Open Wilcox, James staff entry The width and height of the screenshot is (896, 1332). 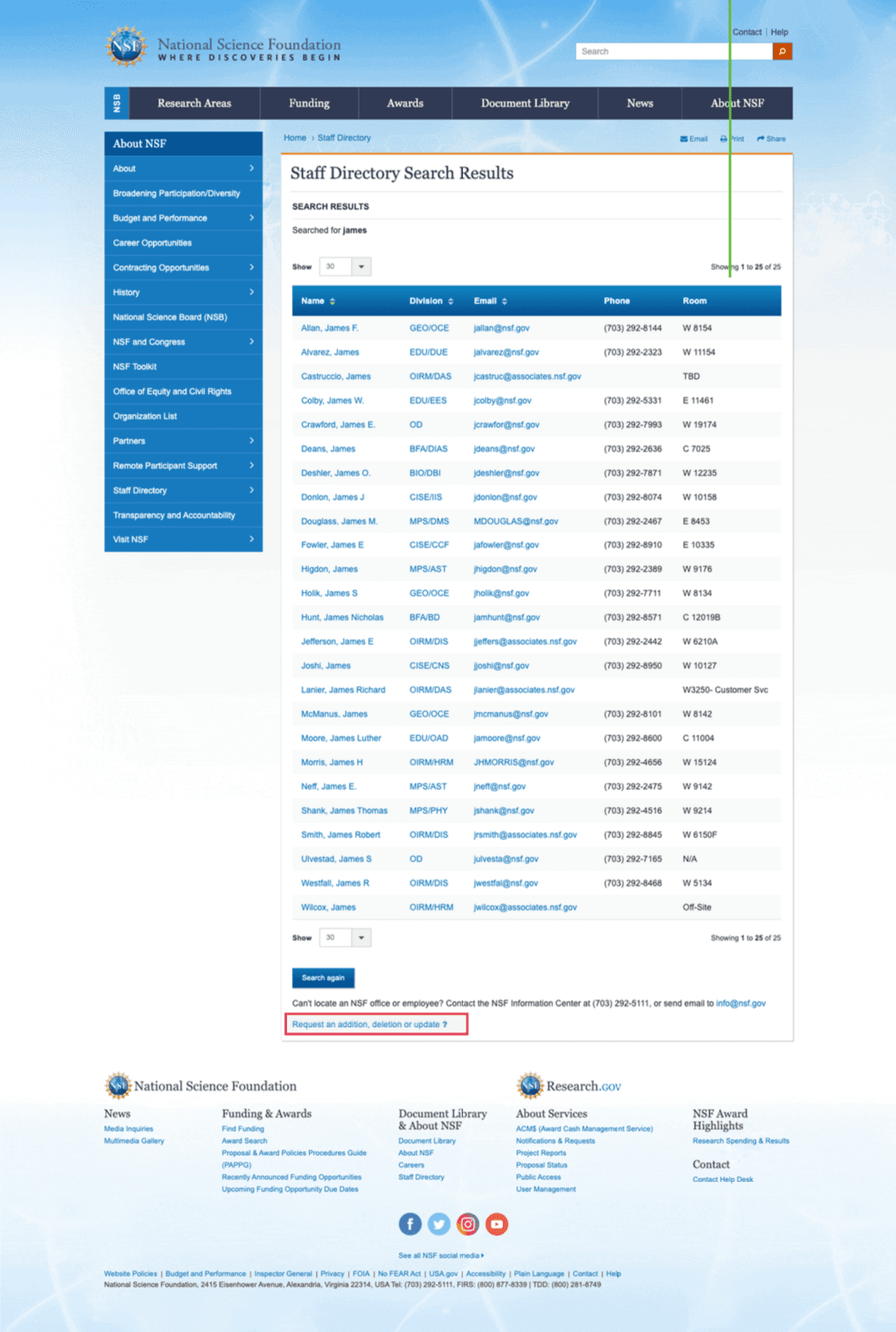328,907
